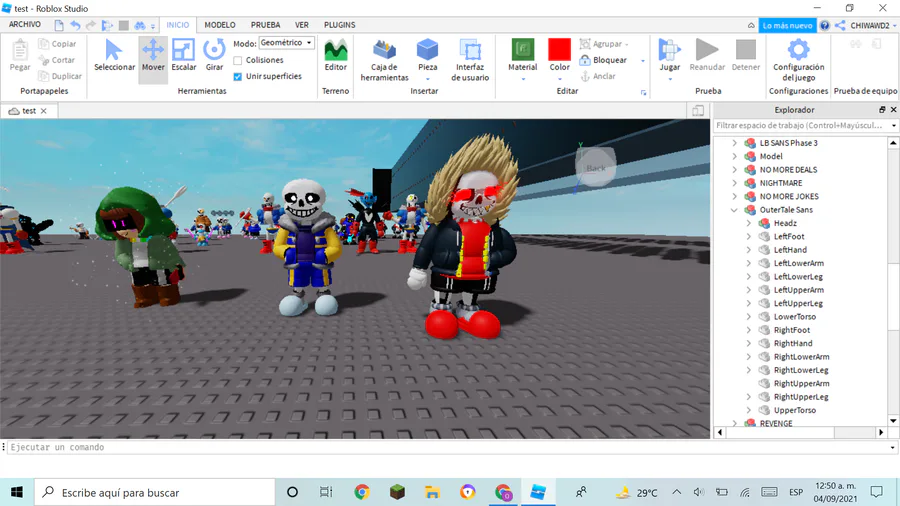Switch to the PLUGINS tab
900x506 pixels.
[339, 25]
